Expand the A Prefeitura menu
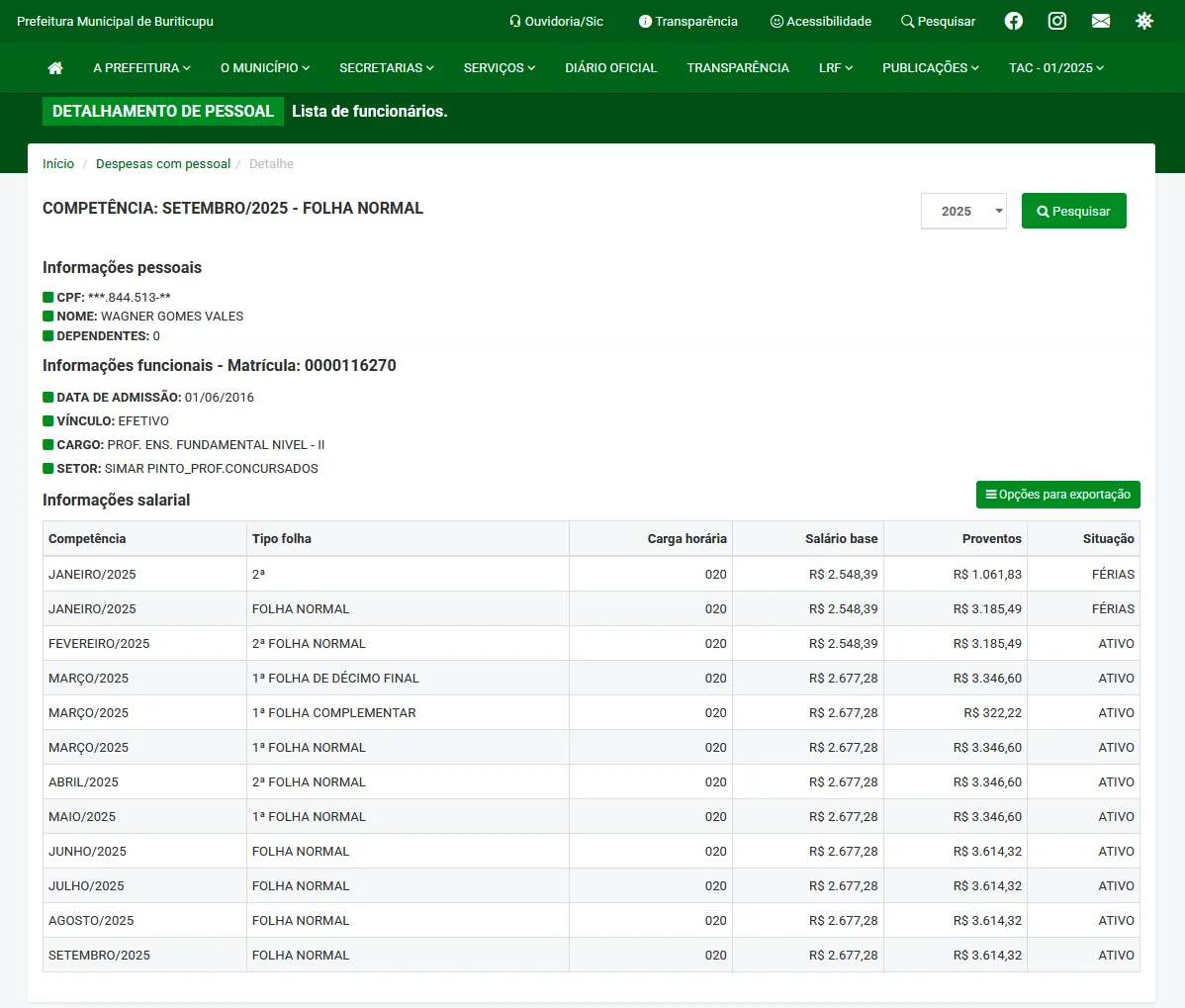1185x1008 pixels. pos(141,68)
